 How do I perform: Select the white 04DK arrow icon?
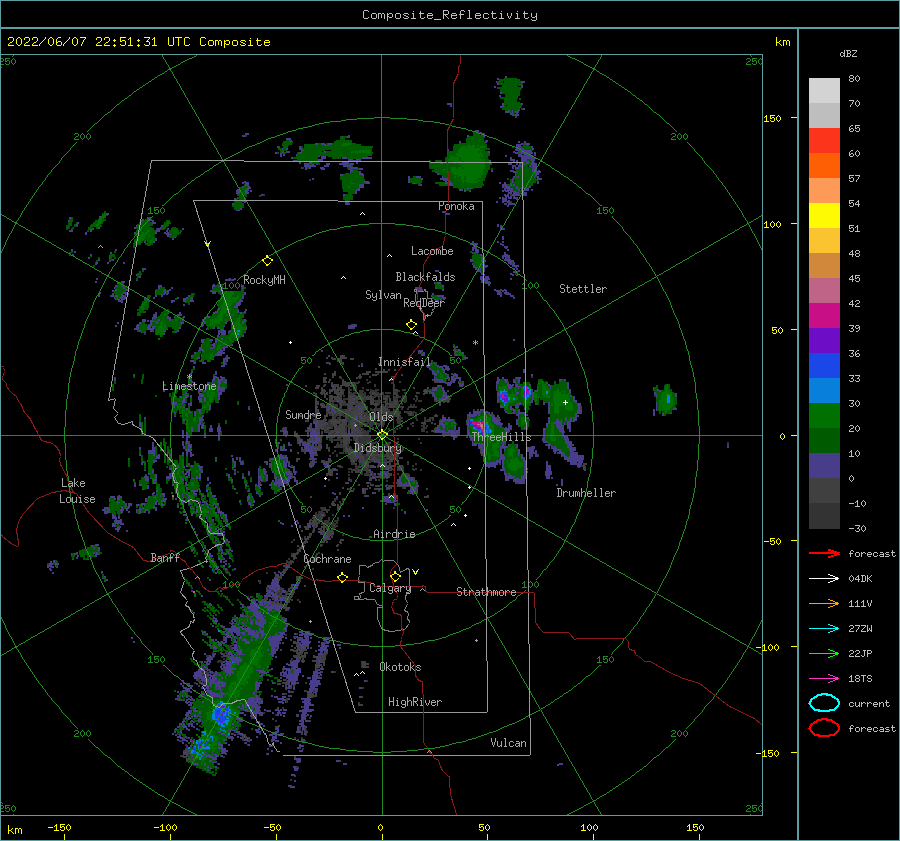[824, 579]
